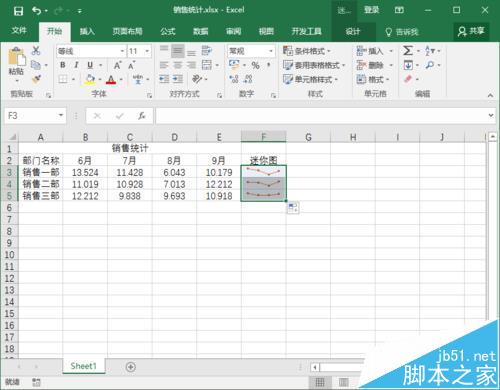
Task: Click the accounting number format icon
Action: click(234, 65)
